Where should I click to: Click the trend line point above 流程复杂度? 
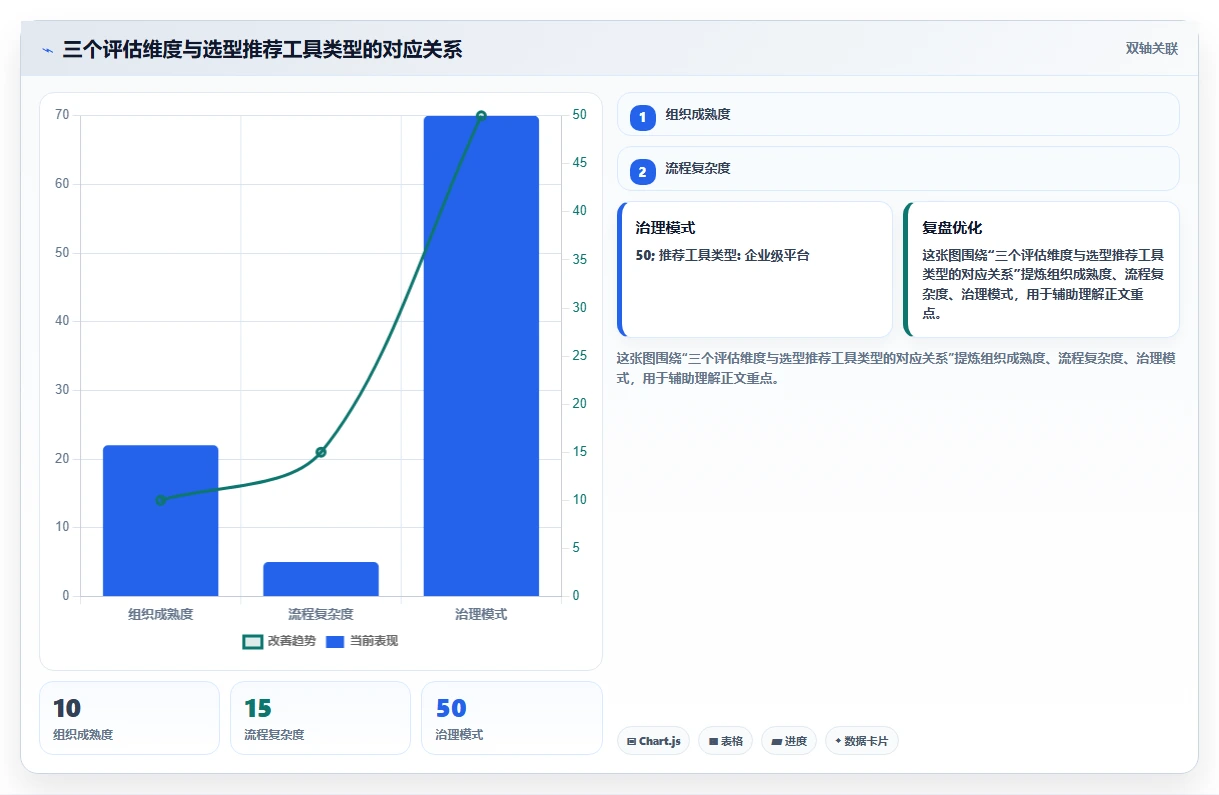tap(321, 452)
